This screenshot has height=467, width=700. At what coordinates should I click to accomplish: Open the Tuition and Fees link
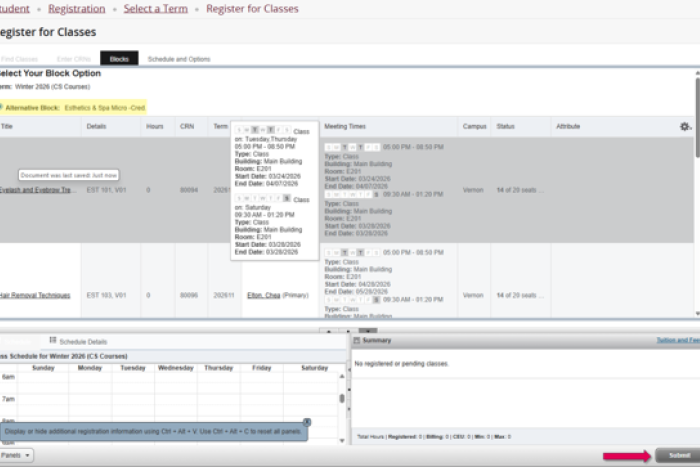coord(678,340)
